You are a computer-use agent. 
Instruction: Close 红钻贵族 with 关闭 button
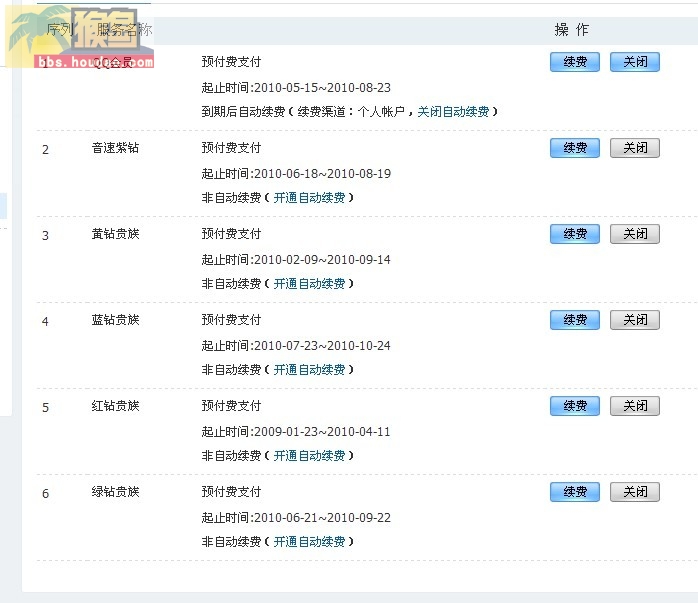[635, 406]
